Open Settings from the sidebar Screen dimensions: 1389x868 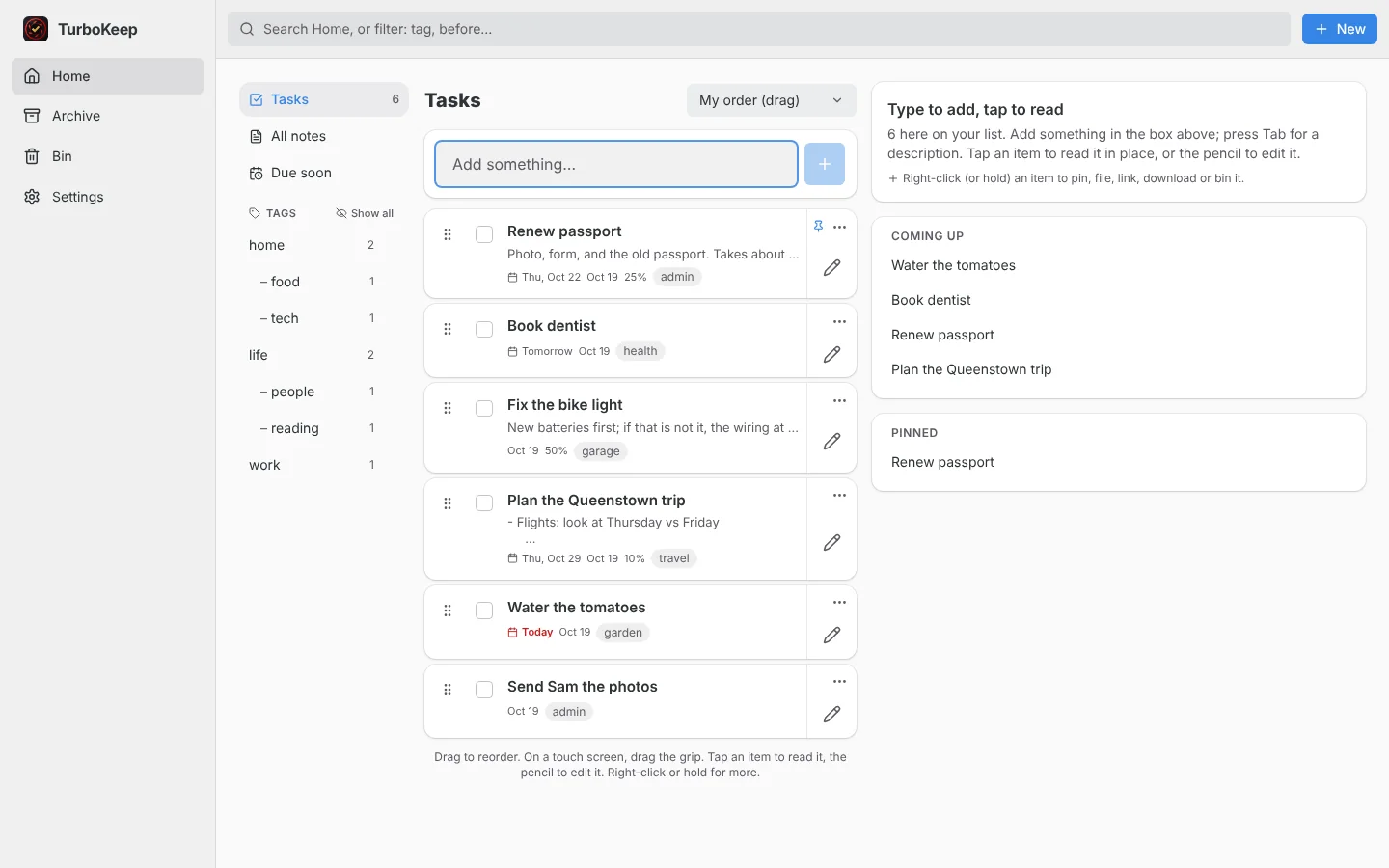(x=107, y=197)
